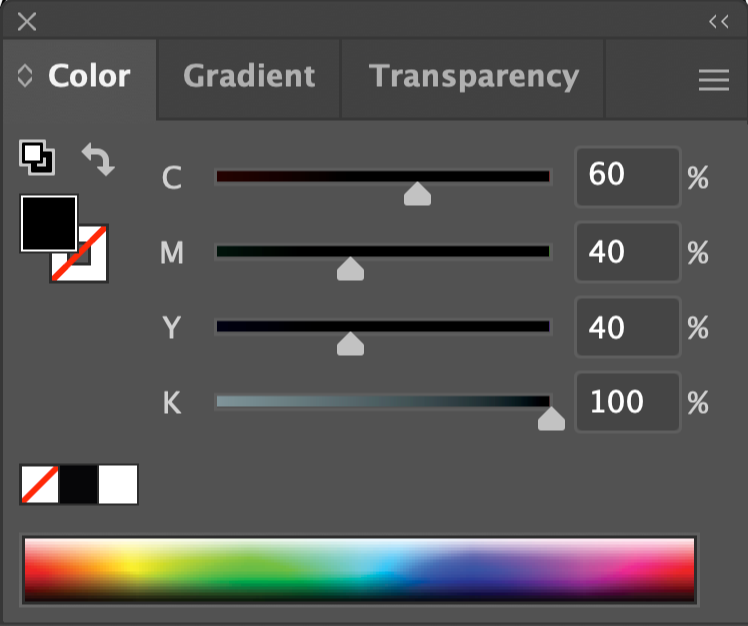Pick a color from the CMYK spectrum bar
The height and width of the screenshot is (626, 748).
click(359, 570)
